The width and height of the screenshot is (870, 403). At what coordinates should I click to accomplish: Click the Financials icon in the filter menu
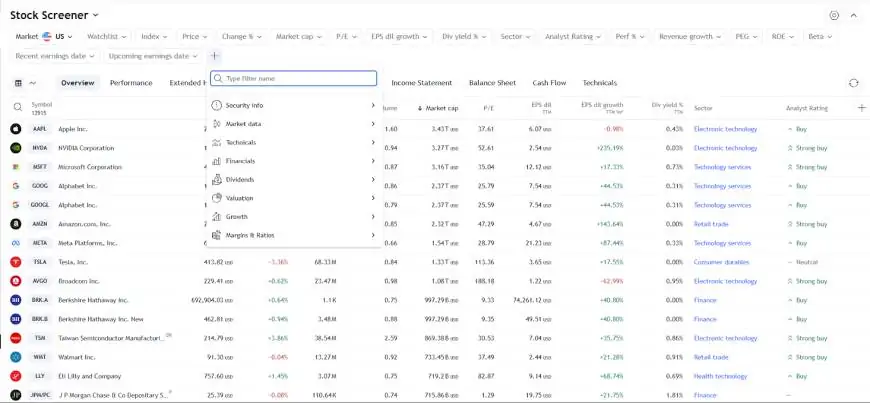tap(216, 161)
